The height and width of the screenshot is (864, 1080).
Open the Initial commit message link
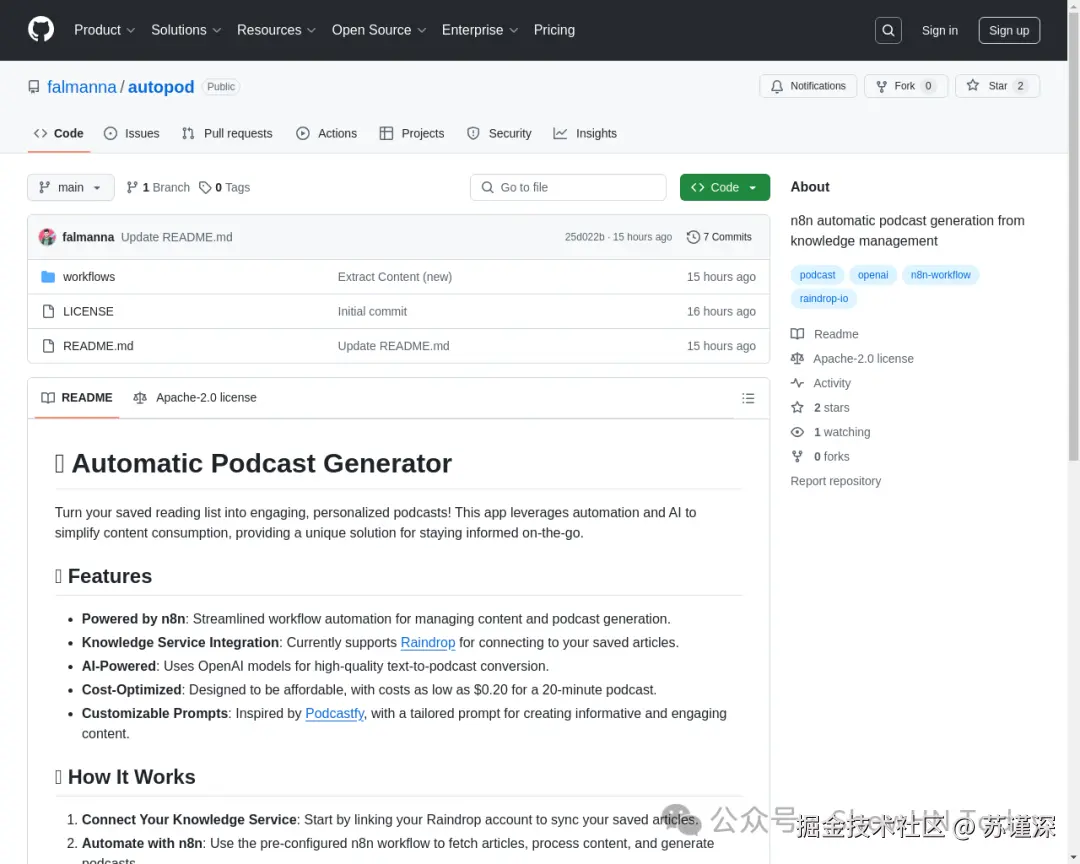[372, 311]
